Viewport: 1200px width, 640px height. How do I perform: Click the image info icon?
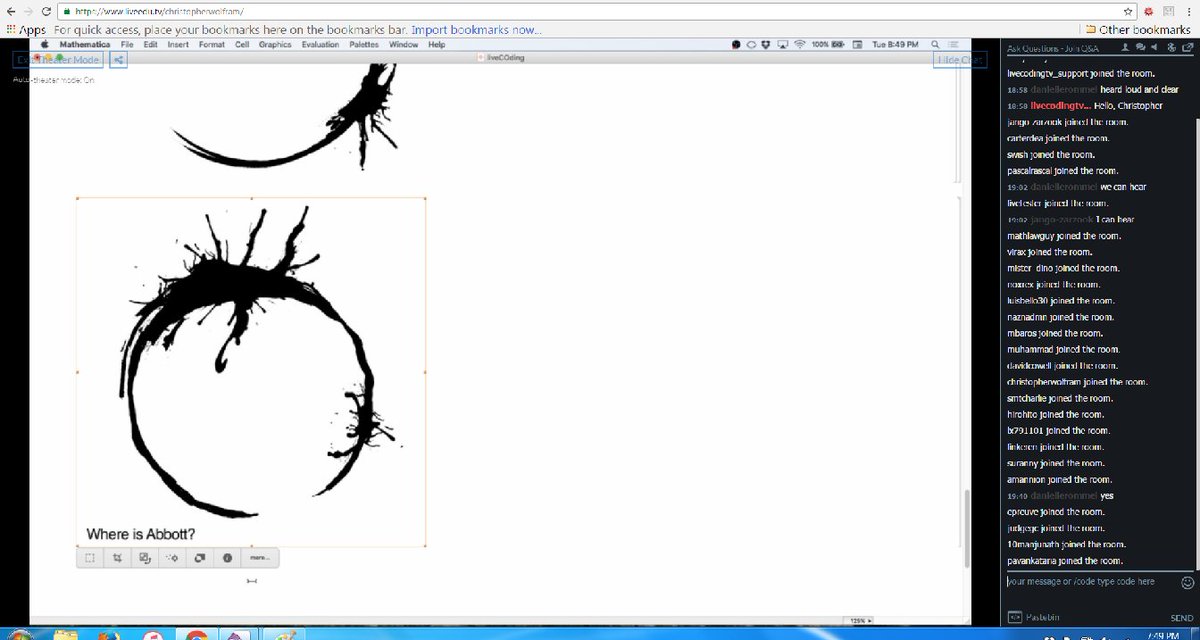(x=227, y=558)
